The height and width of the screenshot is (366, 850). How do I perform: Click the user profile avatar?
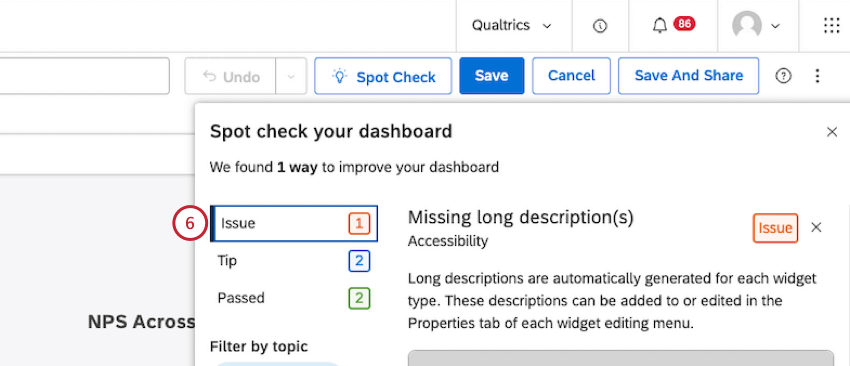(746, 25)
